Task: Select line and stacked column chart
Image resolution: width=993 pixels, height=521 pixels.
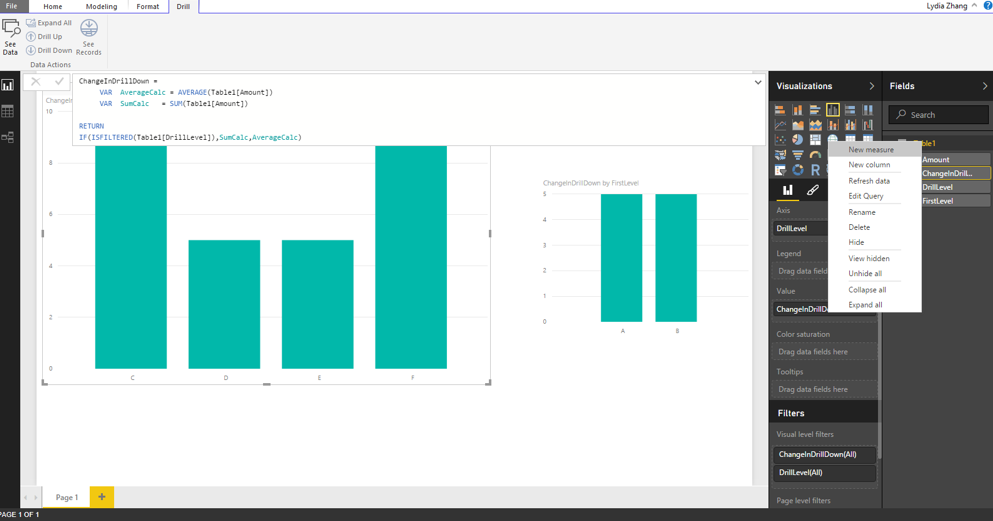Action: pos(833,125)
